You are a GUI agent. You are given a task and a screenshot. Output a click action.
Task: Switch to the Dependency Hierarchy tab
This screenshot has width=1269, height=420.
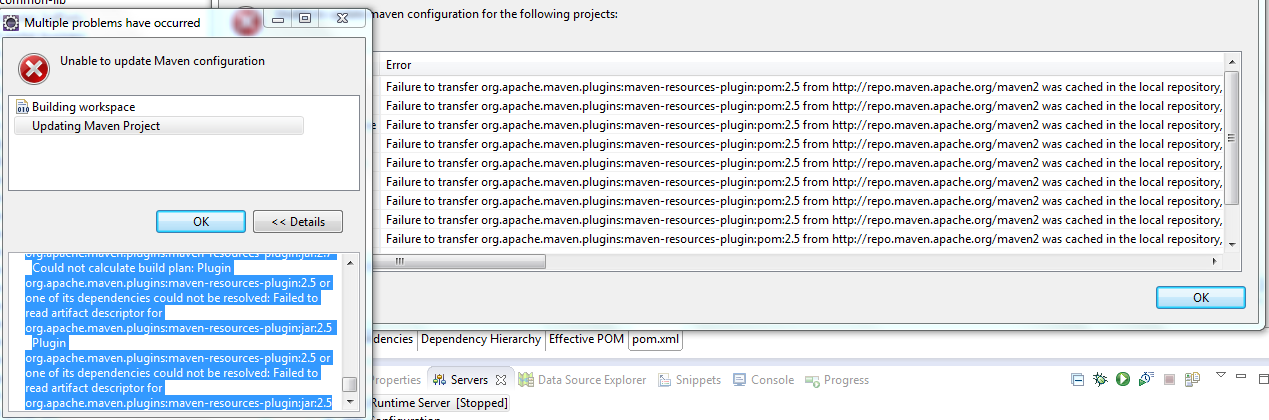481,339
